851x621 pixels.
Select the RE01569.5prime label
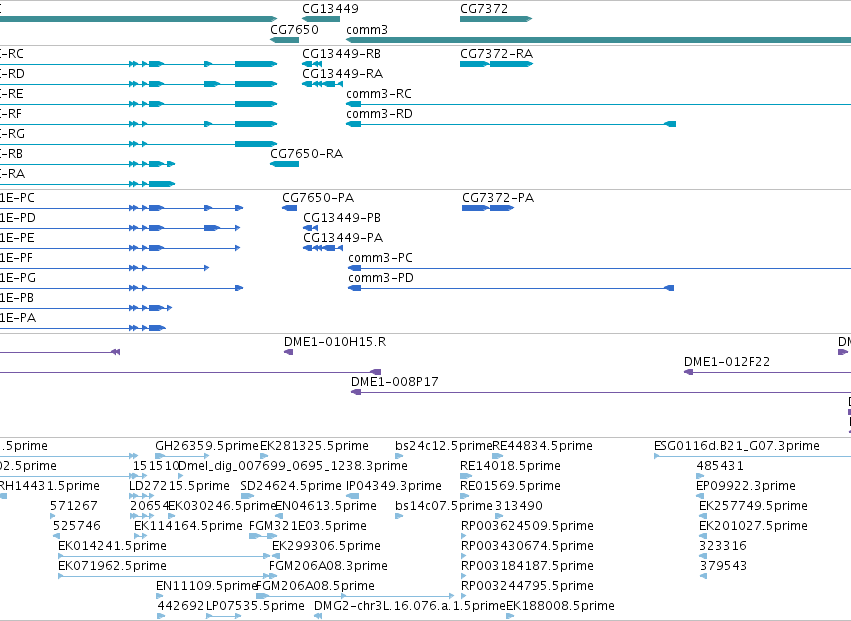[x=510, y=485]
